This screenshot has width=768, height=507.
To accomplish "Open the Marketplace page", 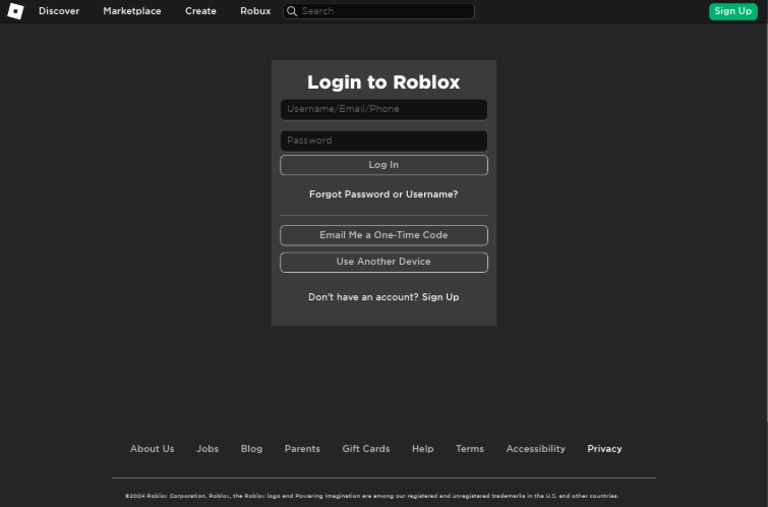I will (x=132, y=11).
